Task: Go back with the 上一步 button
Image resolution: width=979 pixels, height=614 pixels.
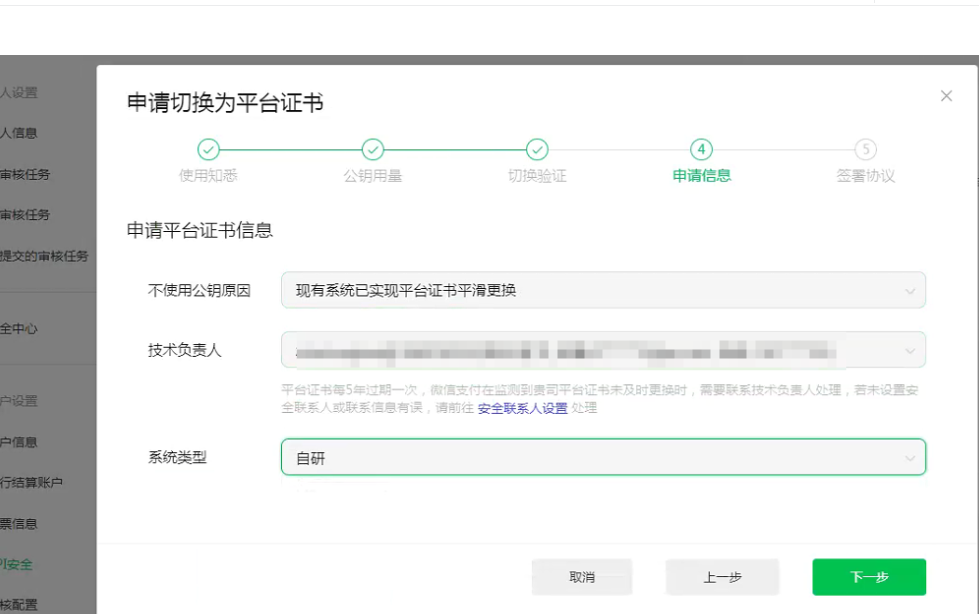Action: coord(722,577)
